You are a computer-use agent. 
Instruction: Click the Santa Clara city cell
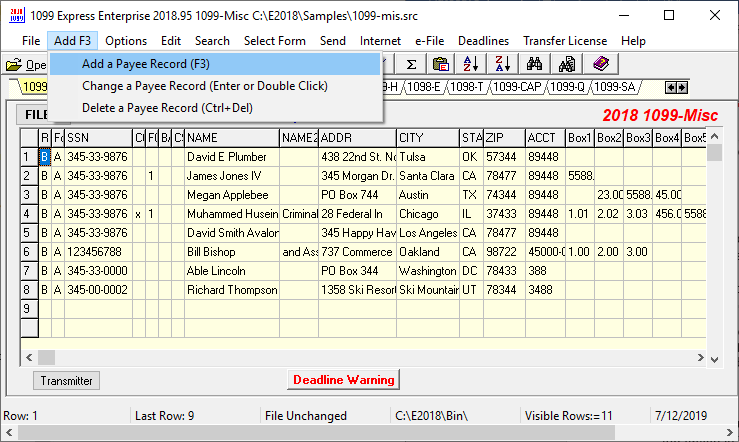pos(428,176)
